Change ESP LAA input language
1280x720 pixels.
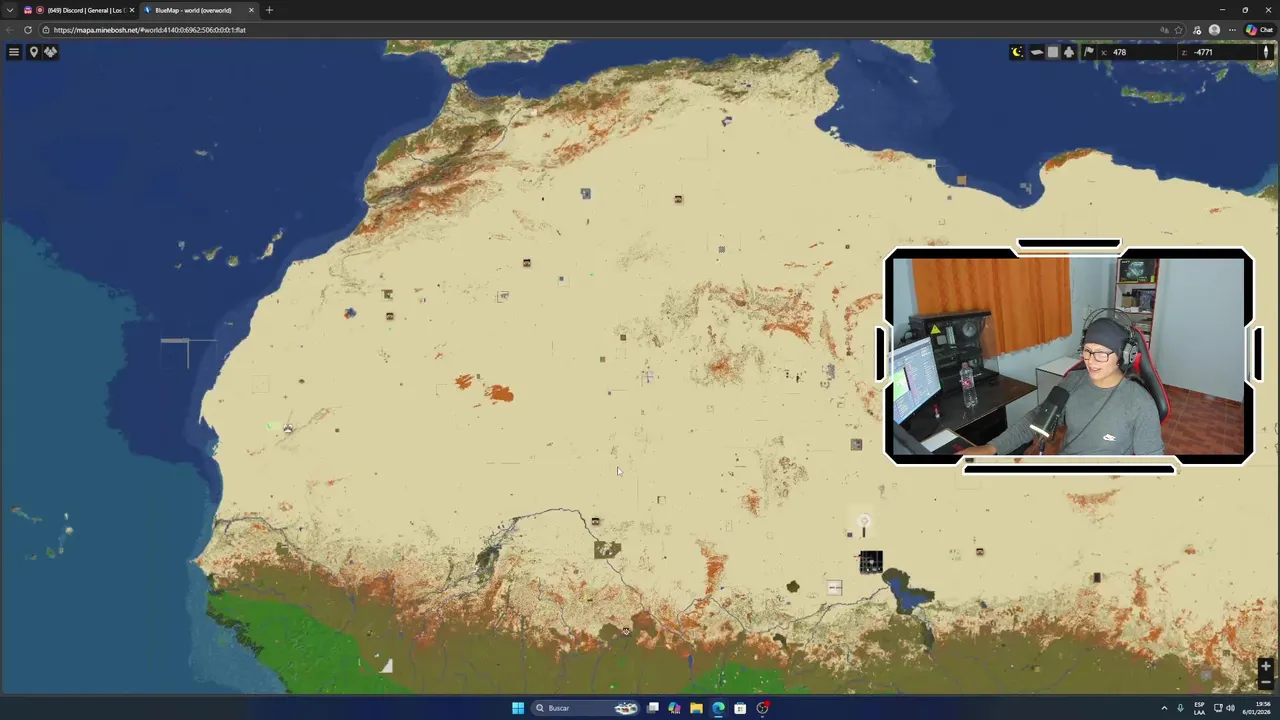tap(1199, 708)
